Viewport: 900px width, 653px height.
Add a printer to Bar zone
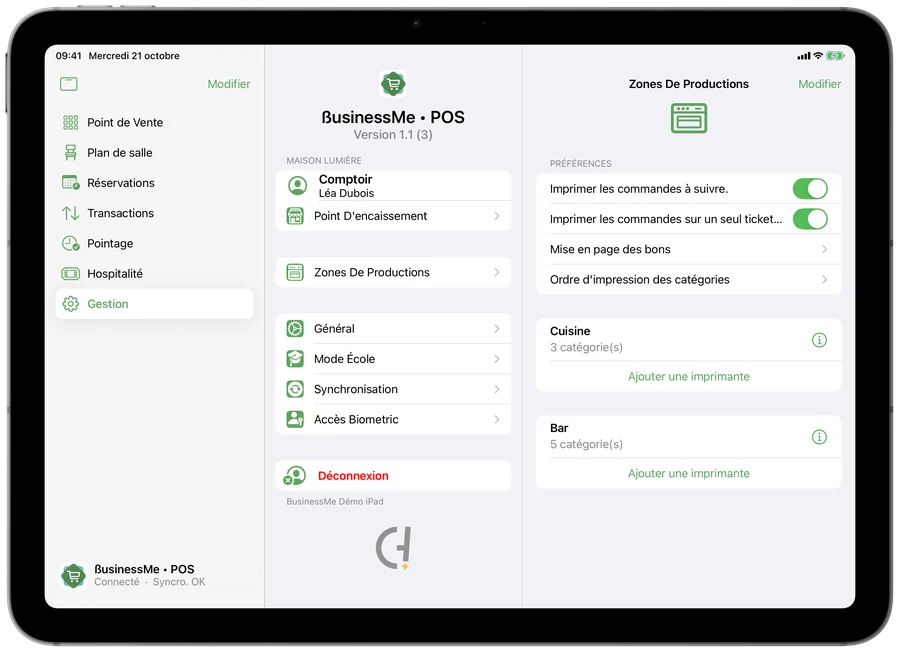point(689,473)
